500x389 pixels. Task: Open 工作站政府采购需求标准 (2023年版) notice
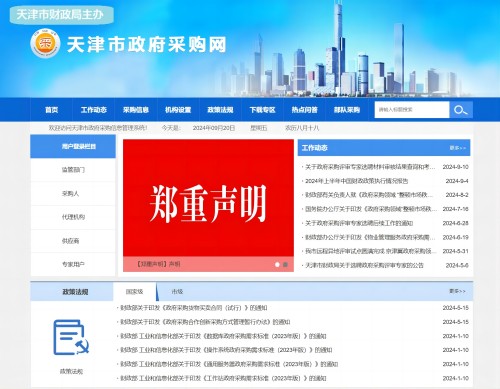pyautogui.click(x=223, y=378)
